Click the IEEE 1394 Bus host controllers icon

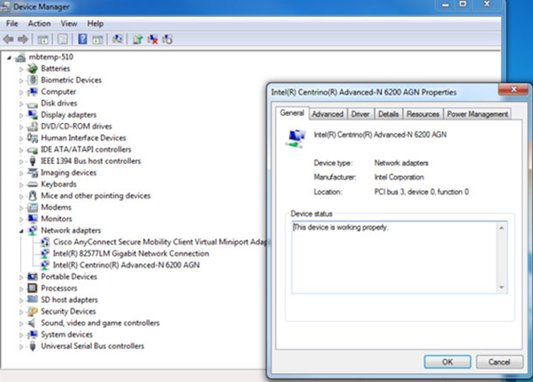pyautogui.click(x=33, y=161)
